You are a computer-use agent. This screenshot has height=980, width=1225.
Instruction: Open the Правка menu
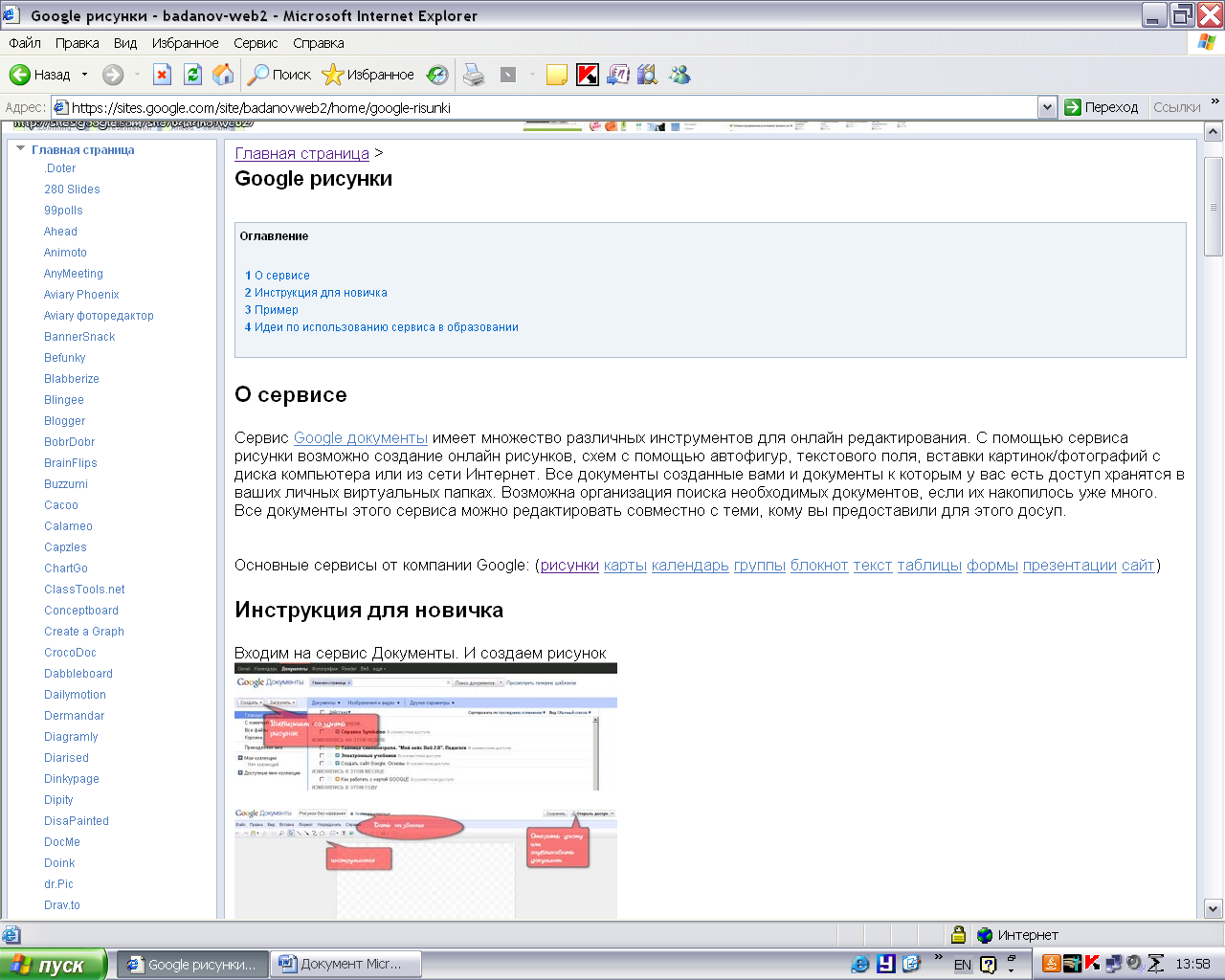[77, 43]
